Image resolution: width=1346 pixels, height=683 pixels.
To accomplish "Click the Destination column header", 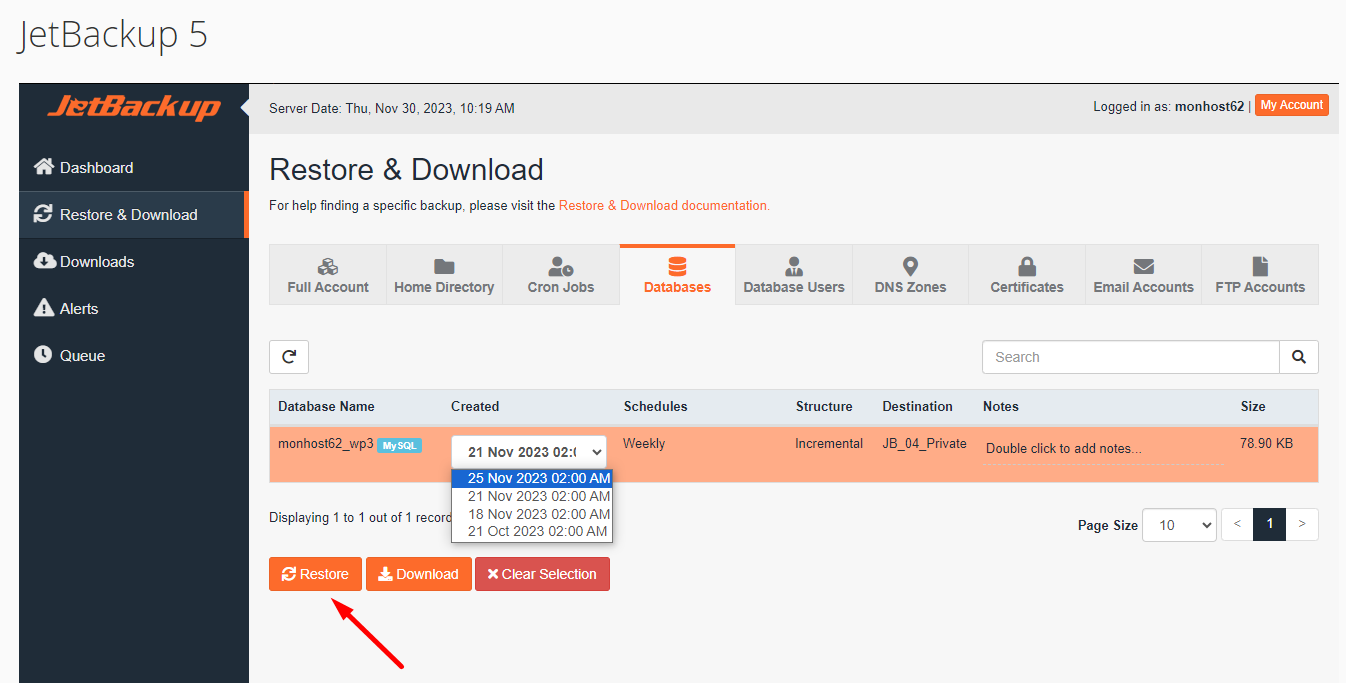I will pos(917,406).
